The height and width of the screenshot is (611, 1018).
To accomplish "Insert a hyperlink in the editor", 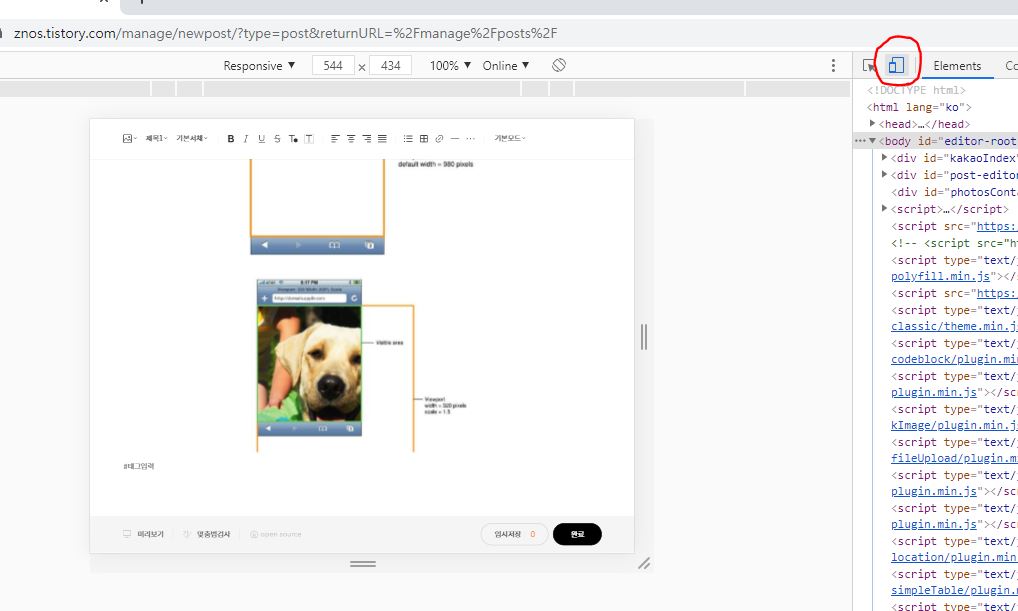I will click(440, 138).
